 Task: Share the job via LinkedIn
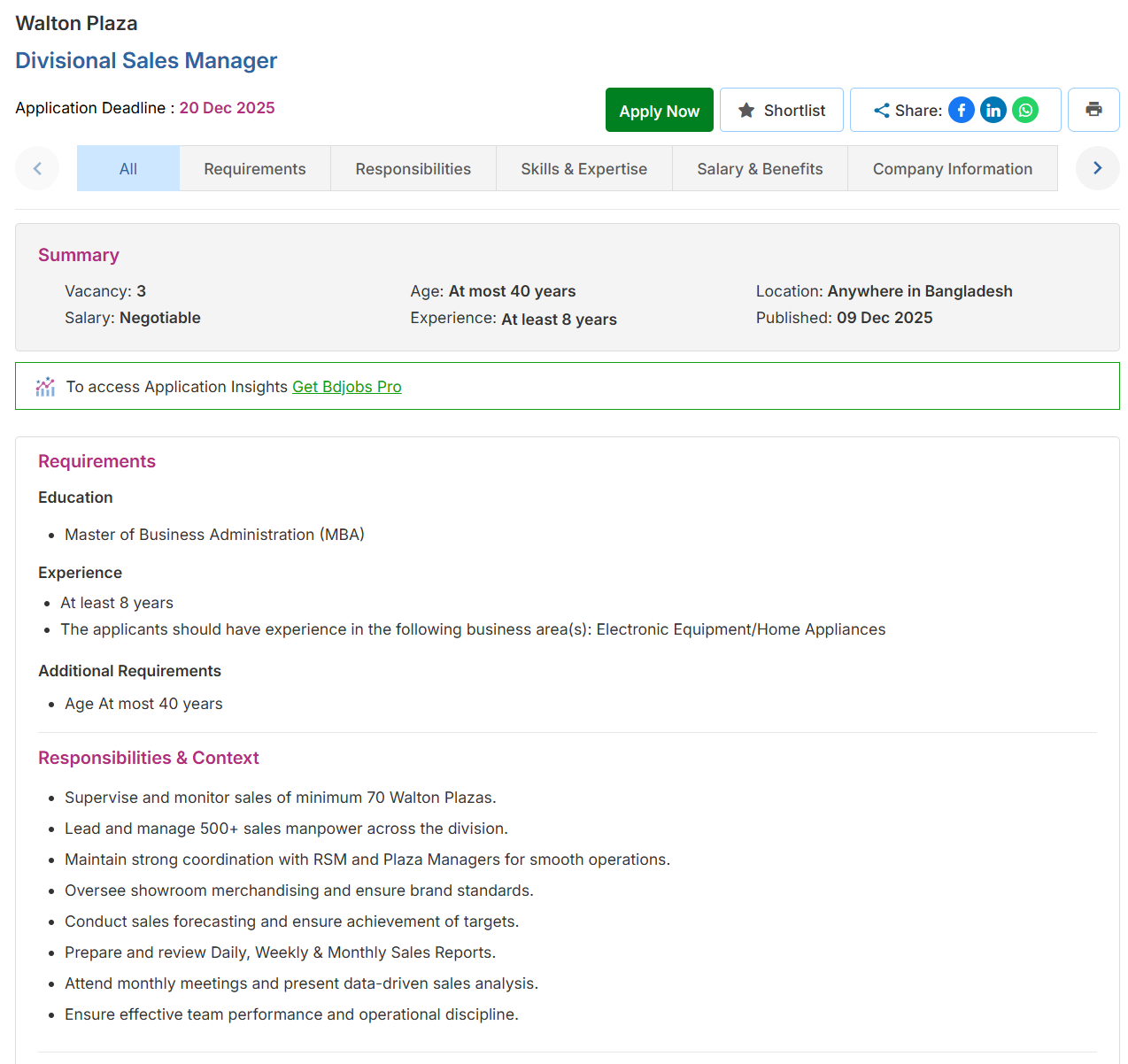[x=993, y=110]
